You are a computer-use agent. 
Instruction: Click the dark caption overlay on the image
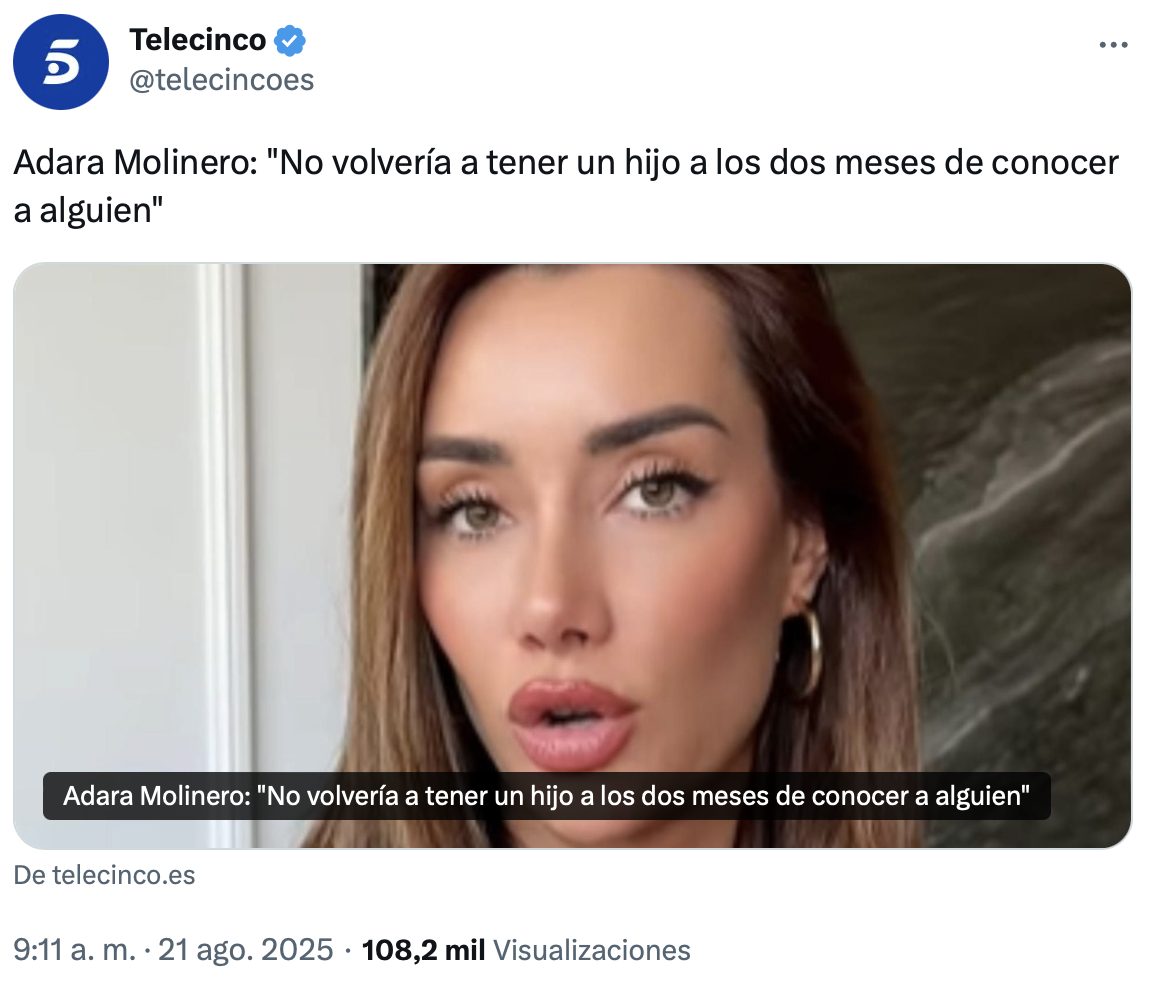[546, 796]
